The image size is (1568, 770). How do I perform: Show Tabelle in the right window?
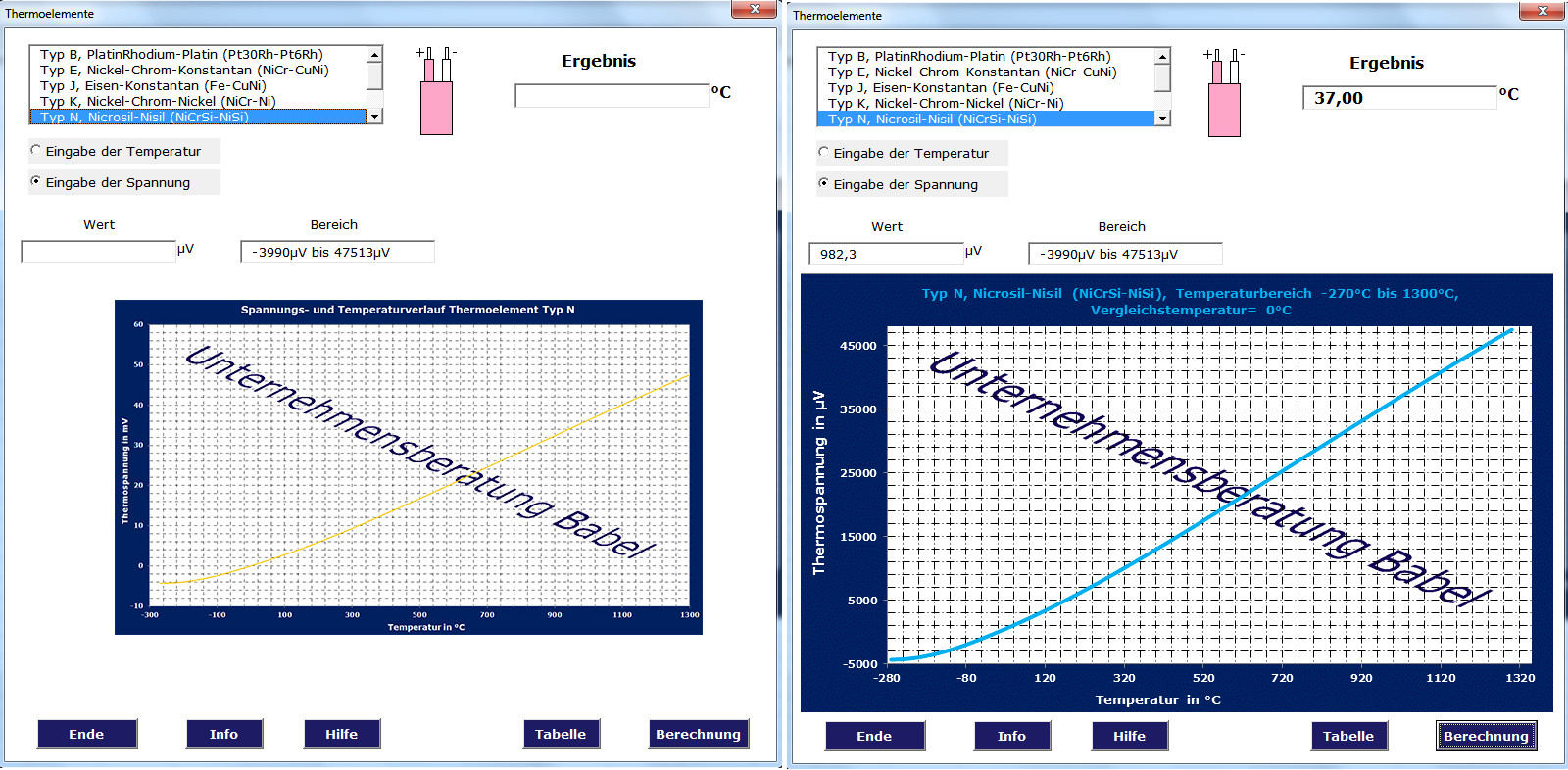tap(1349, 736)
